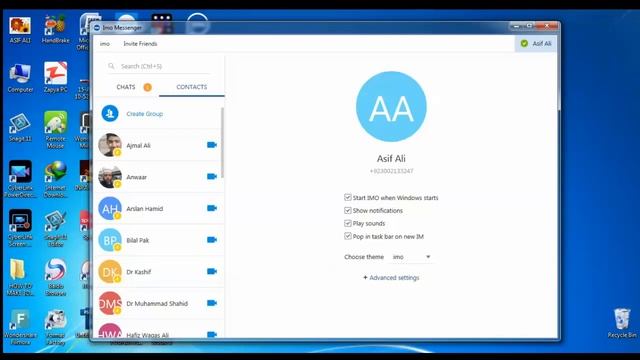
Task: Open Invite Friends menu
Action: pos(140,43)
